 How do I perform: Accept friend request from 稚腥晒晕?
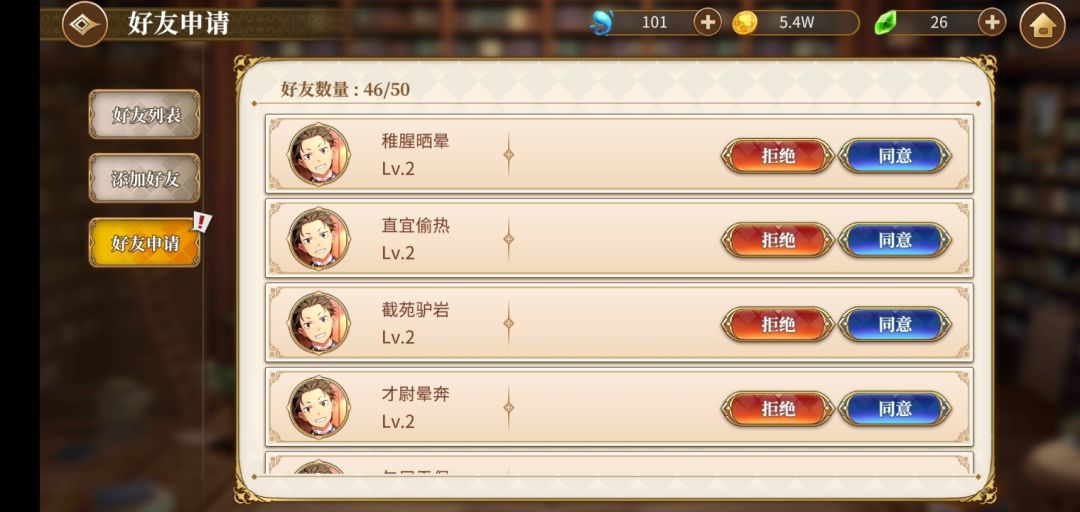(x=895, y=156)
